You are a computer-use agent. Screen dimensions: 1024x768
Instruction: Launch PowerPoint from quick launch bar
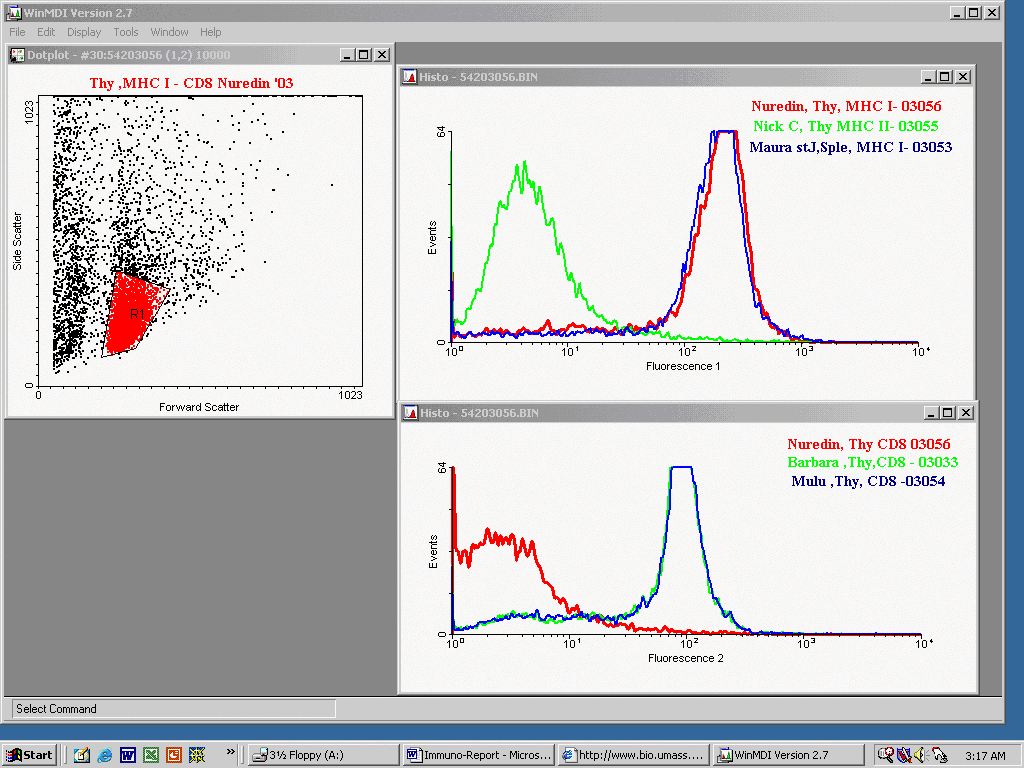coord(173,754)
